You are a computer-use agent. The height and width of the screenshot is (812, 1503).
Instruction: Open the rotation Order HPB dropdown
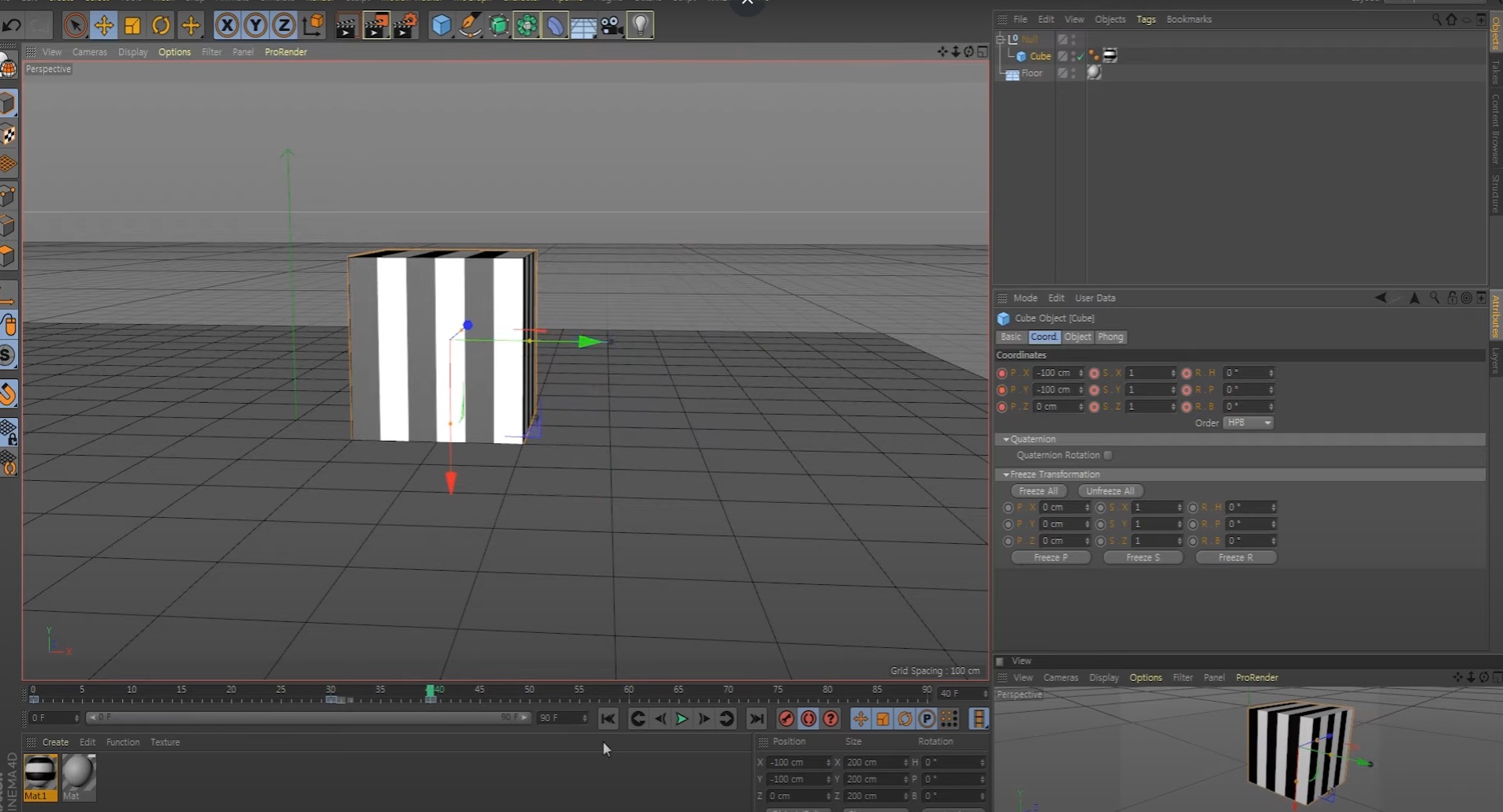pos(1248,423)
